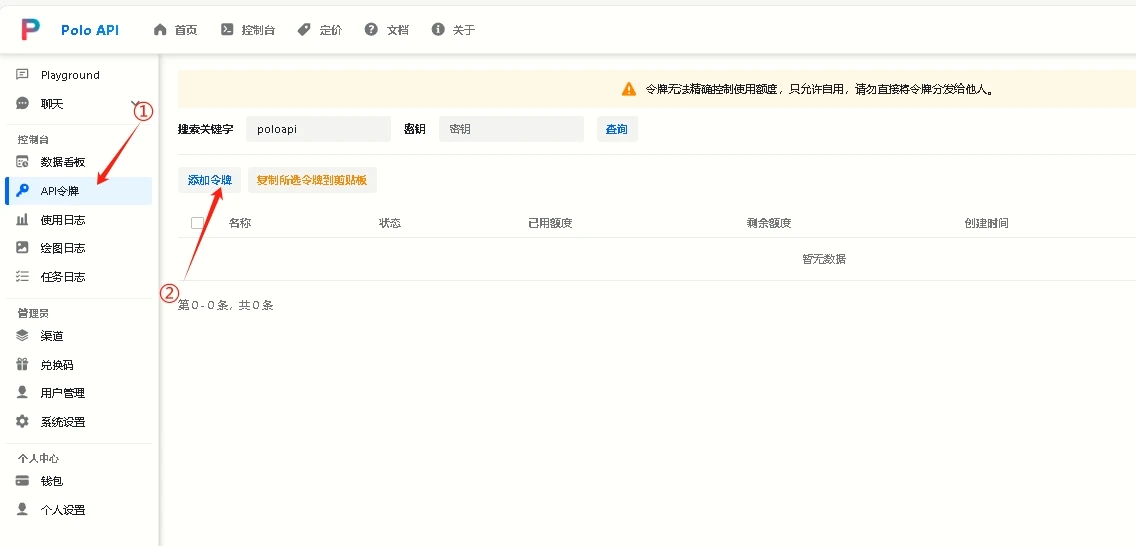1136x546 pixels.
Task: Toggle the select-all checkbox in table header
Action: point(197,222)
